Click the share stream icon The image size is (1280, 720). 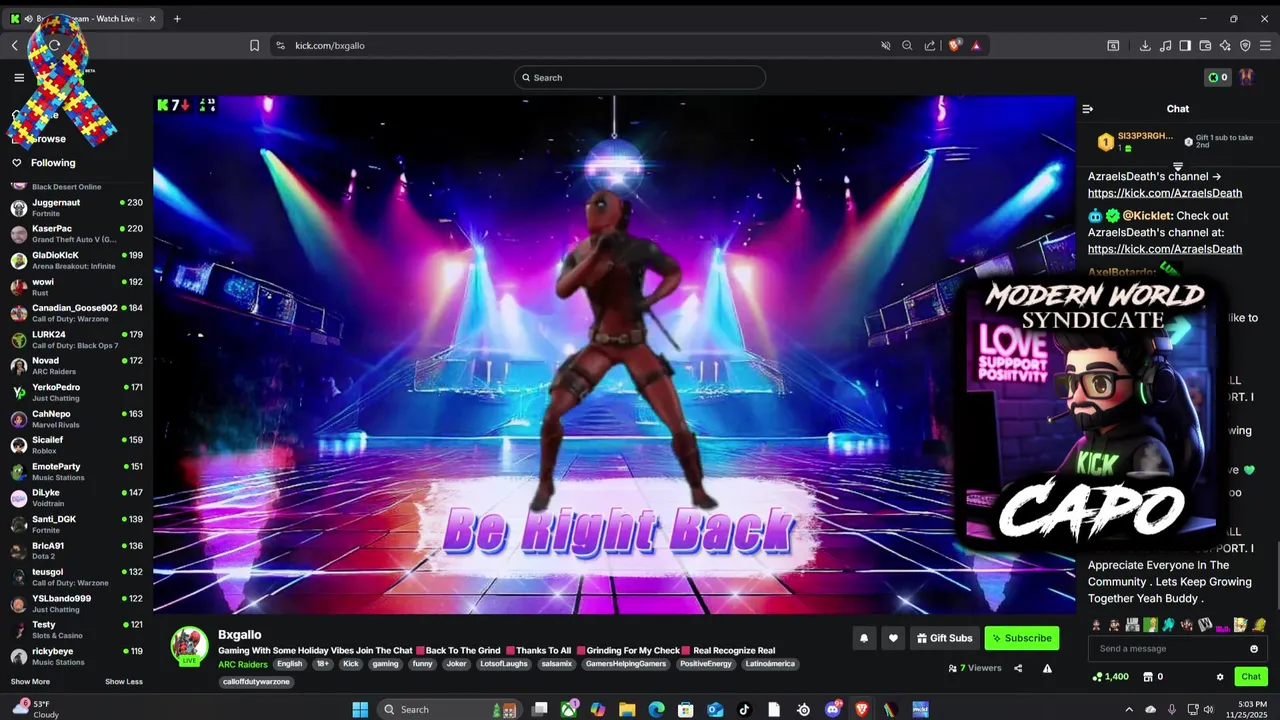coord(1018,668)
